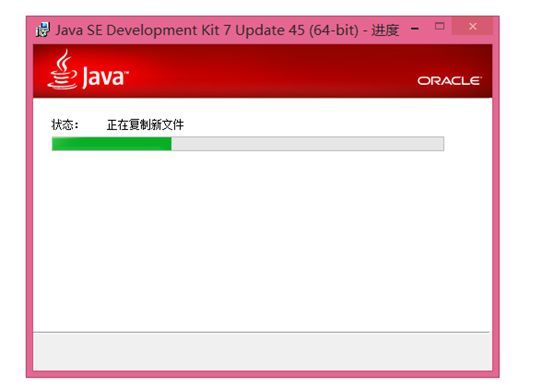Click the 状态: label

coord(65,125)
